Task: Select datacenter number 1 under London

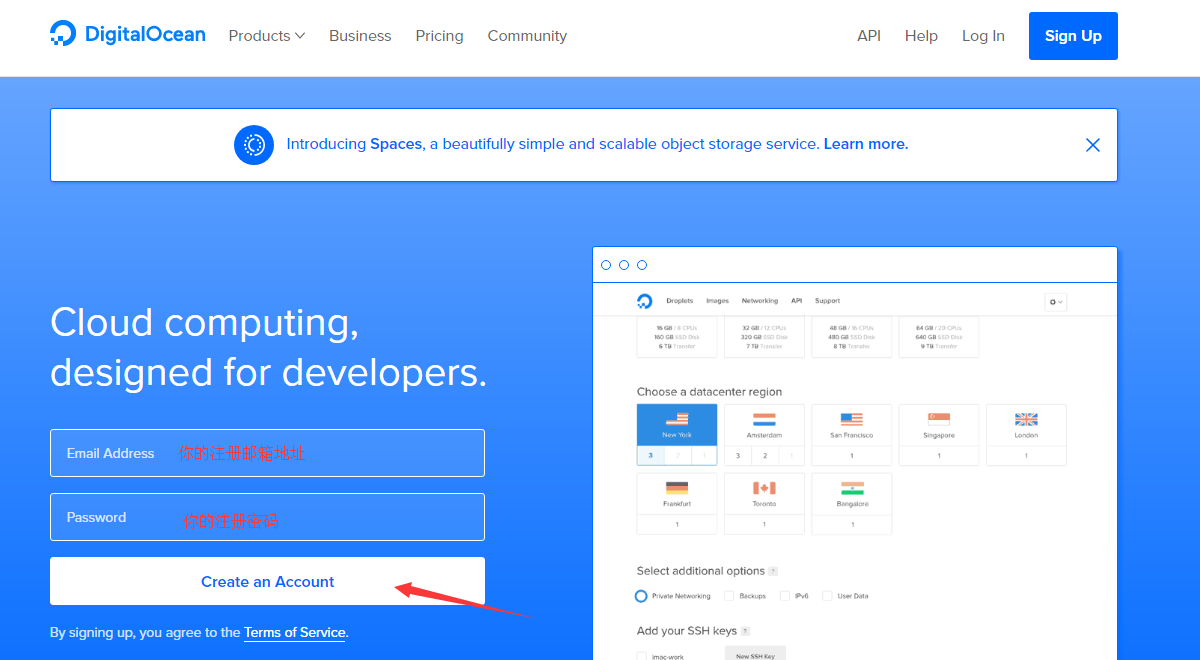Action: click(x=1026, y=456)
